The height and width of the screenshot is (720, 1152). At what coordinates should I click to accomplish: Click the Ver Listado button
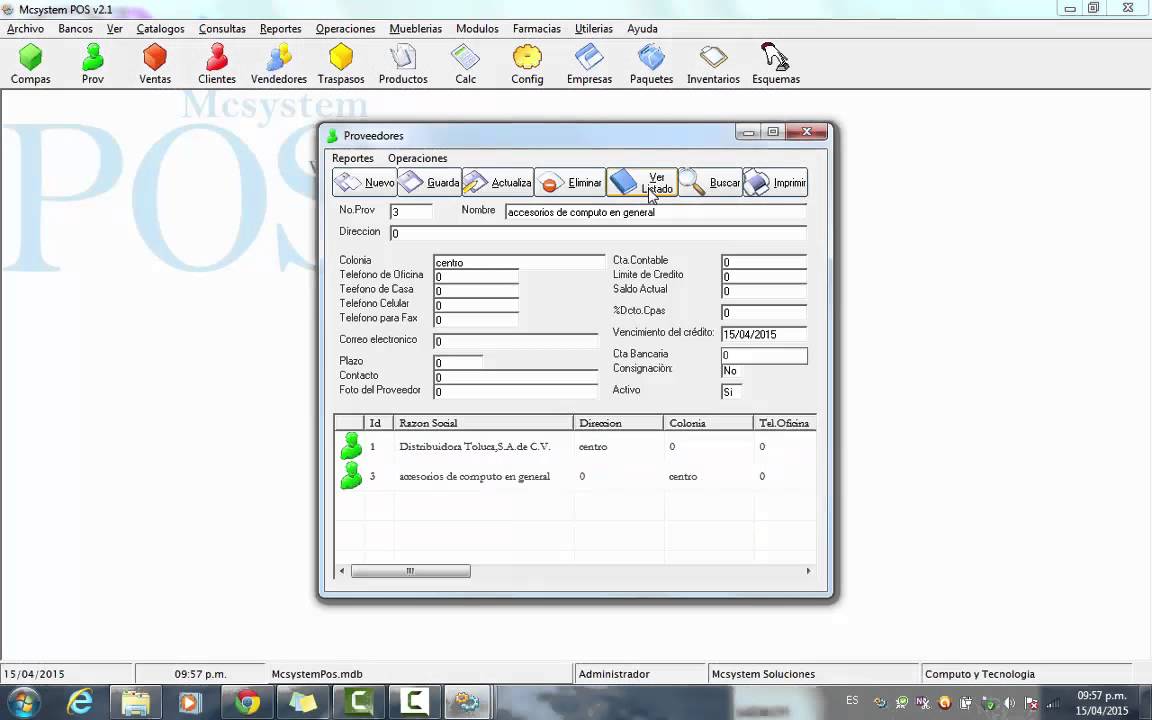(641, 182)
